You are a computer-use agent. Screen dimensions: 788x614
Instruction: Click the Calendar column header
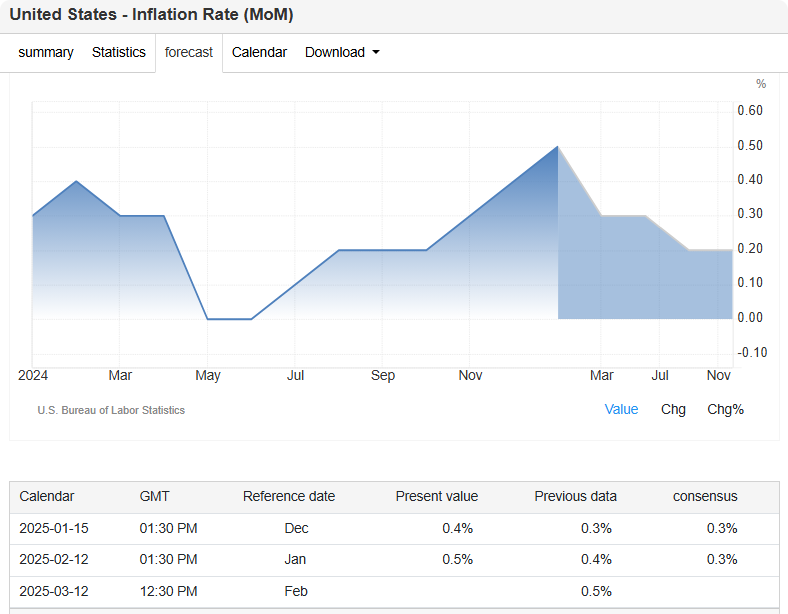pyautogui.click(x=47, y=496)
